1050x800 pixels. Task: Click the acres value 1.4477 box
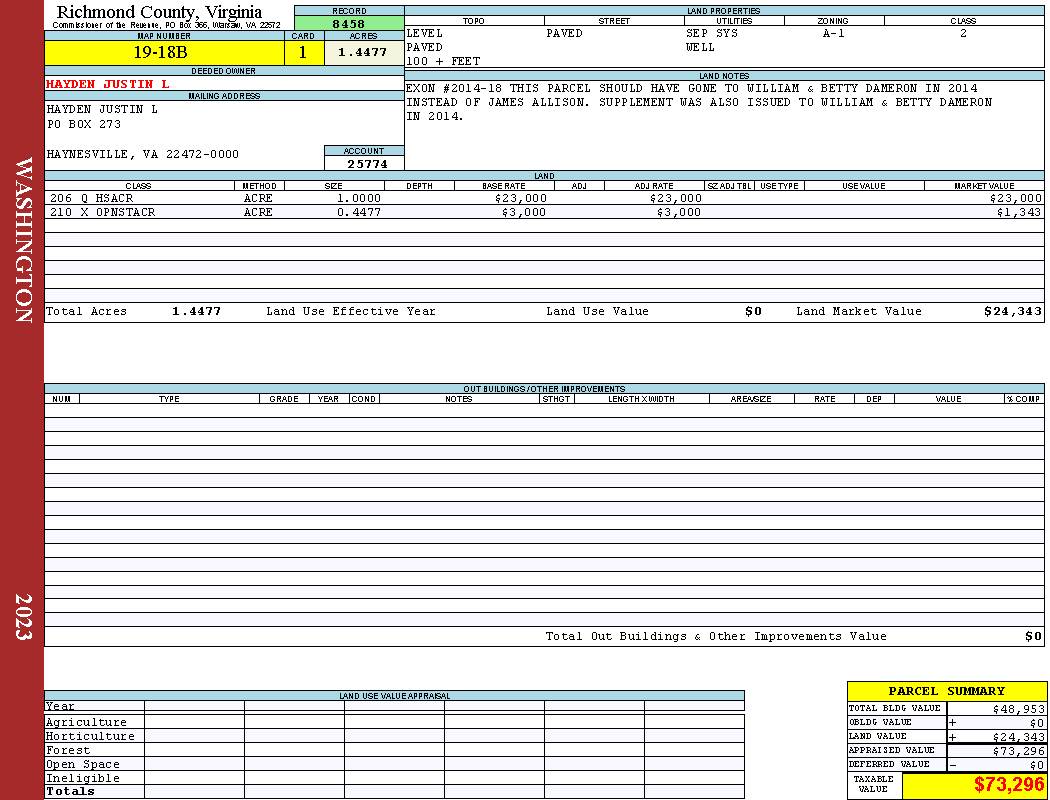[x=364, y=52]
